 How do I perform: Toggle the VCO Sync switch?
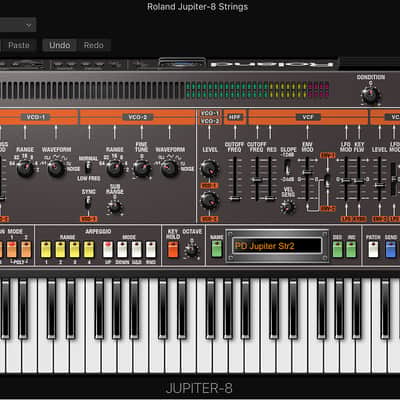coord(88,202)
